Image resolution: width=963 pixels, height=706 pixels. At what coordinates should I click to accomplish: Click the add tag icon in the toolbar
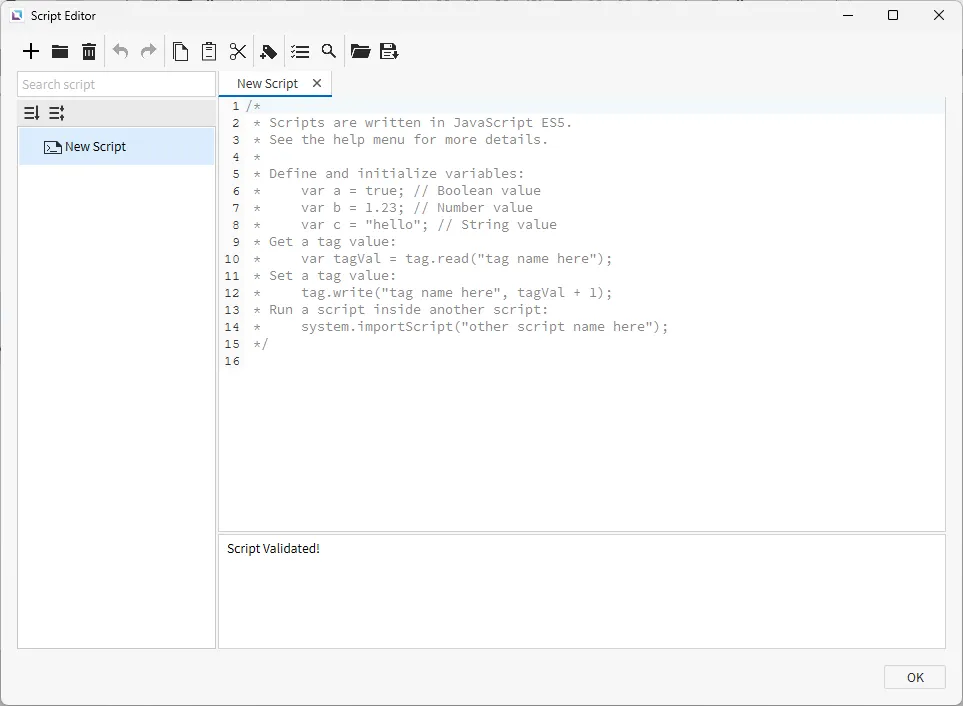[x=268, y=51]
